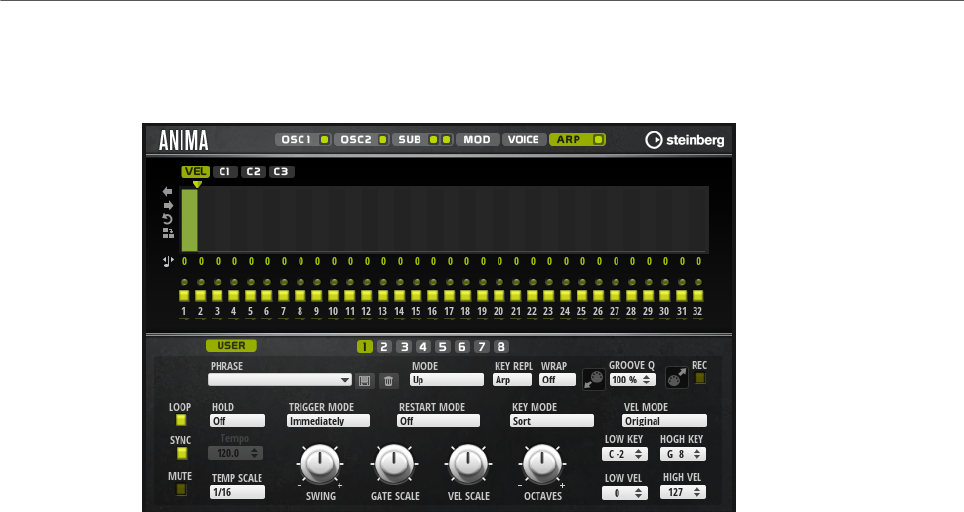Select the C2 controller lane tab

[x=253, y=171]
